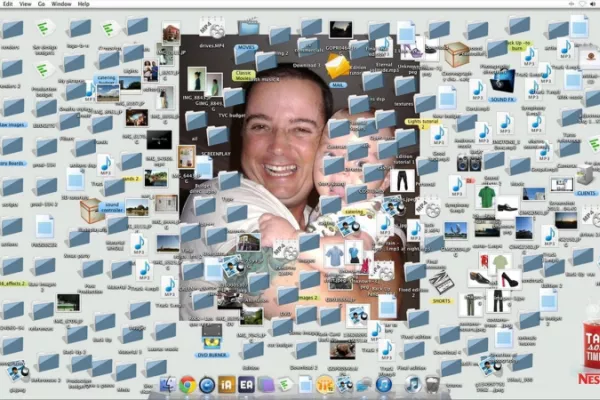Open Messages chat bubbles in Dock
This screenshot has width=600, height=400.
(x=364, y=385)
